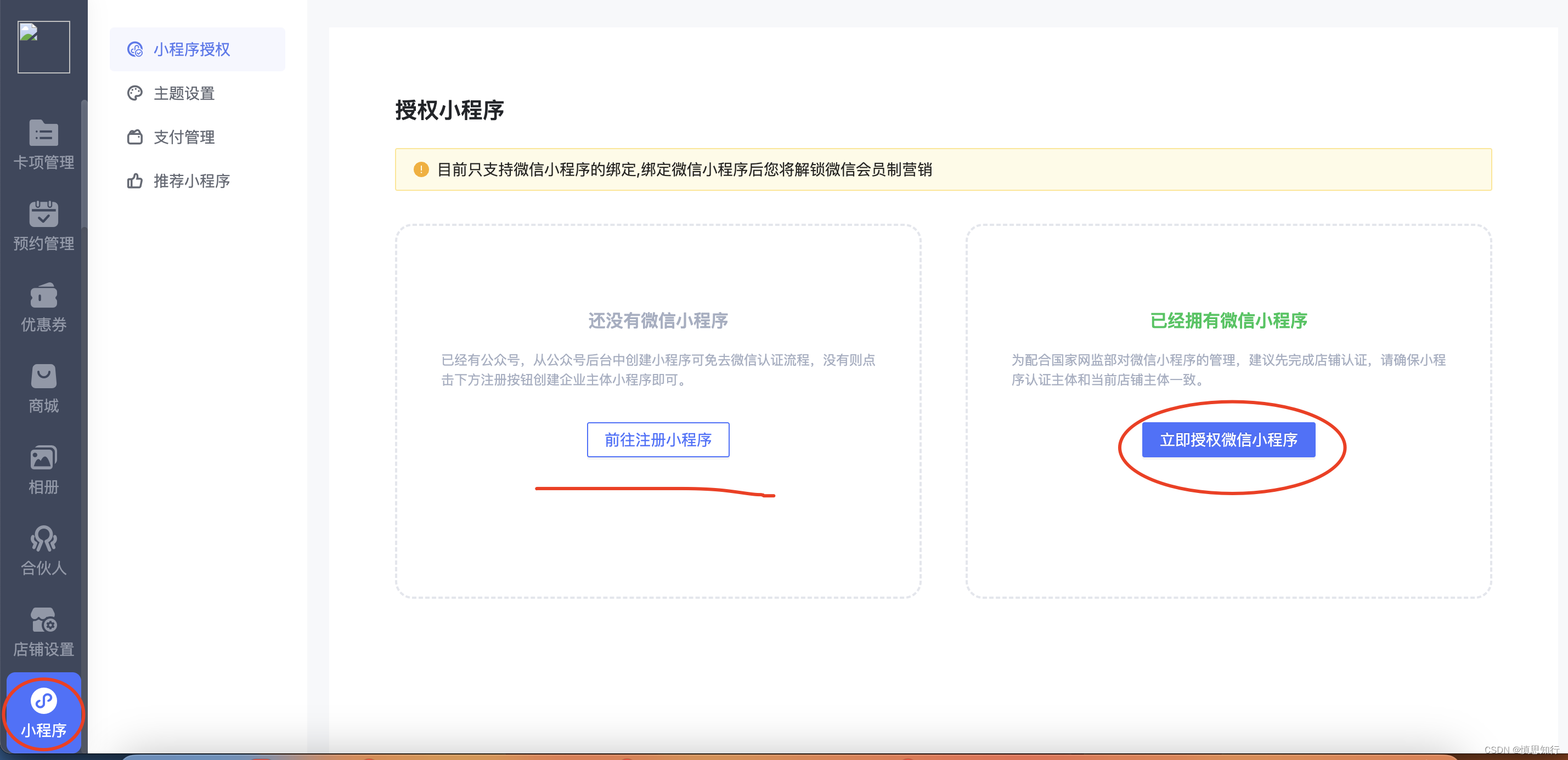Screen dimensions: 1568x760
Task: Select the 小程序 mini program icon
Action: click(43, 701)
